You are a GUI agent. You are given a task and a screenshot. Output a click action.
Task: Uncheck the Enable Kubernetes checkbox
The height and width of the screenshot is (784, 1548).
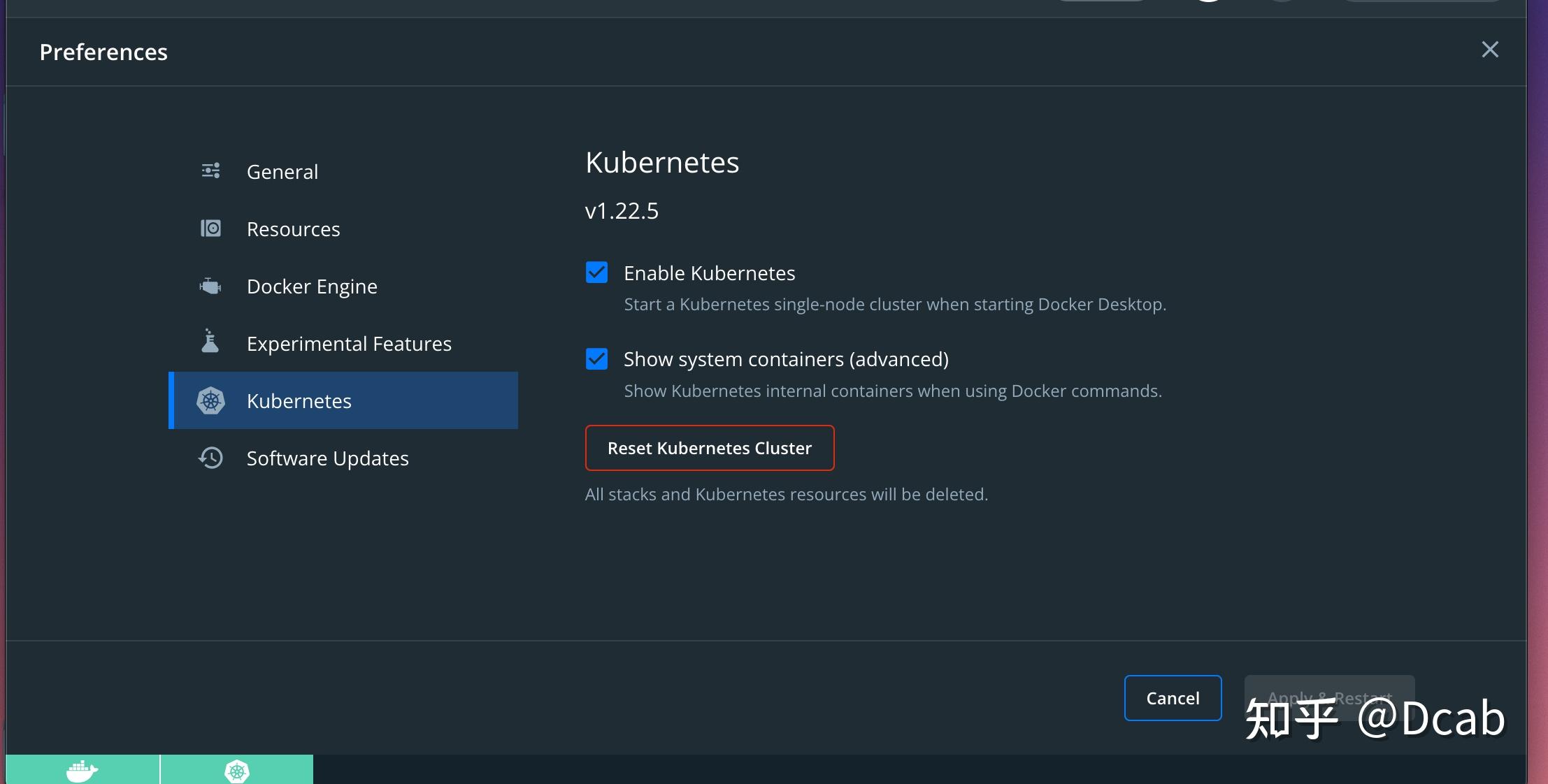point(596,273)
